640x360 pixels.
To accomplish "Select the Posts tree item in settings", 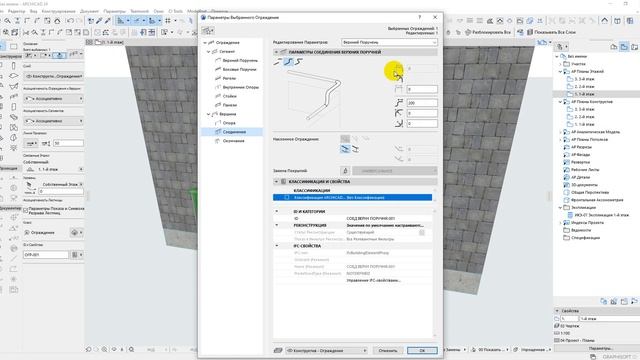I will click(x=229, y=96).
